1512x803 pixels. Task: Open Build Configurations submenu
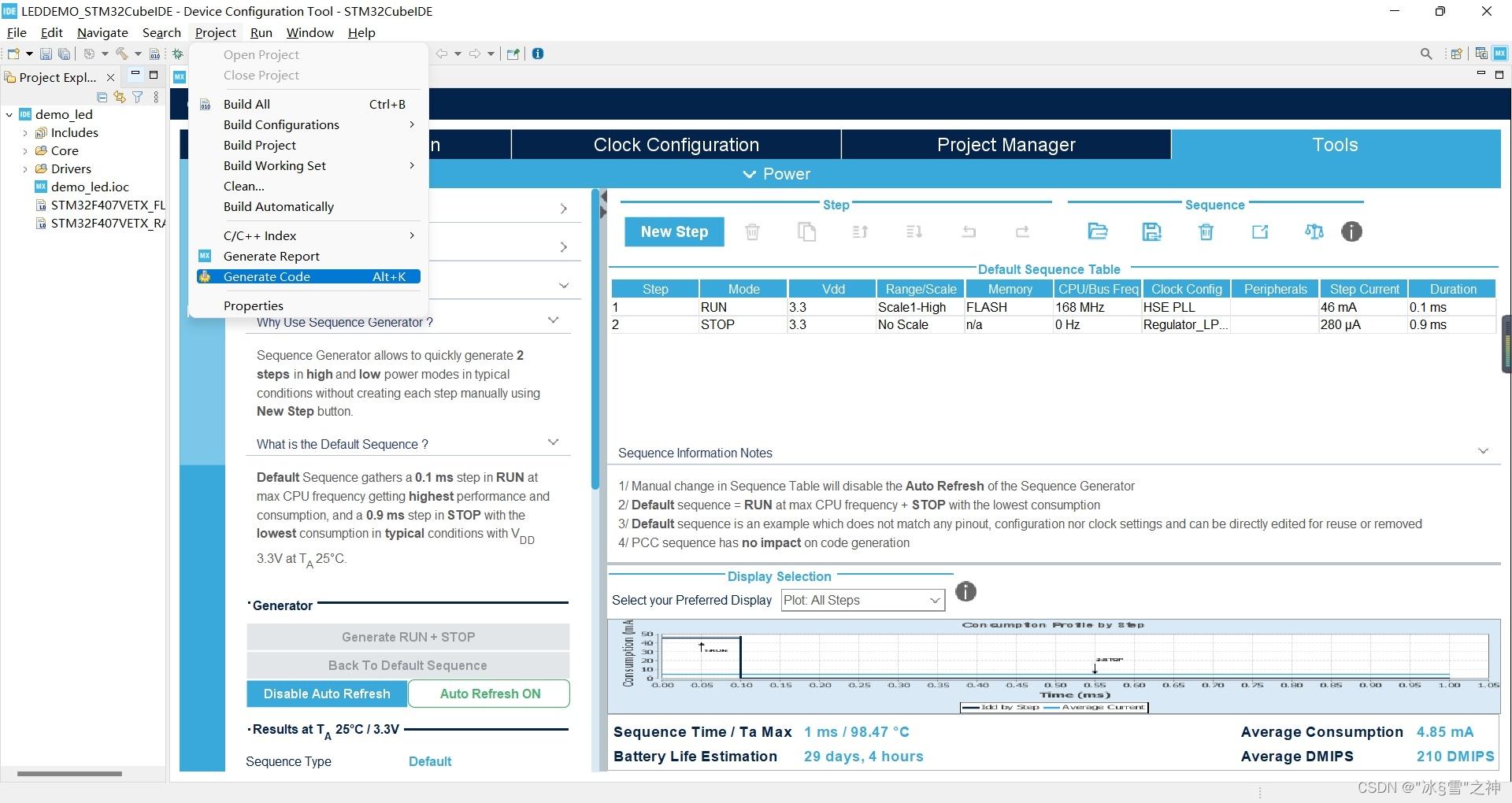click(x=308, y=124)
